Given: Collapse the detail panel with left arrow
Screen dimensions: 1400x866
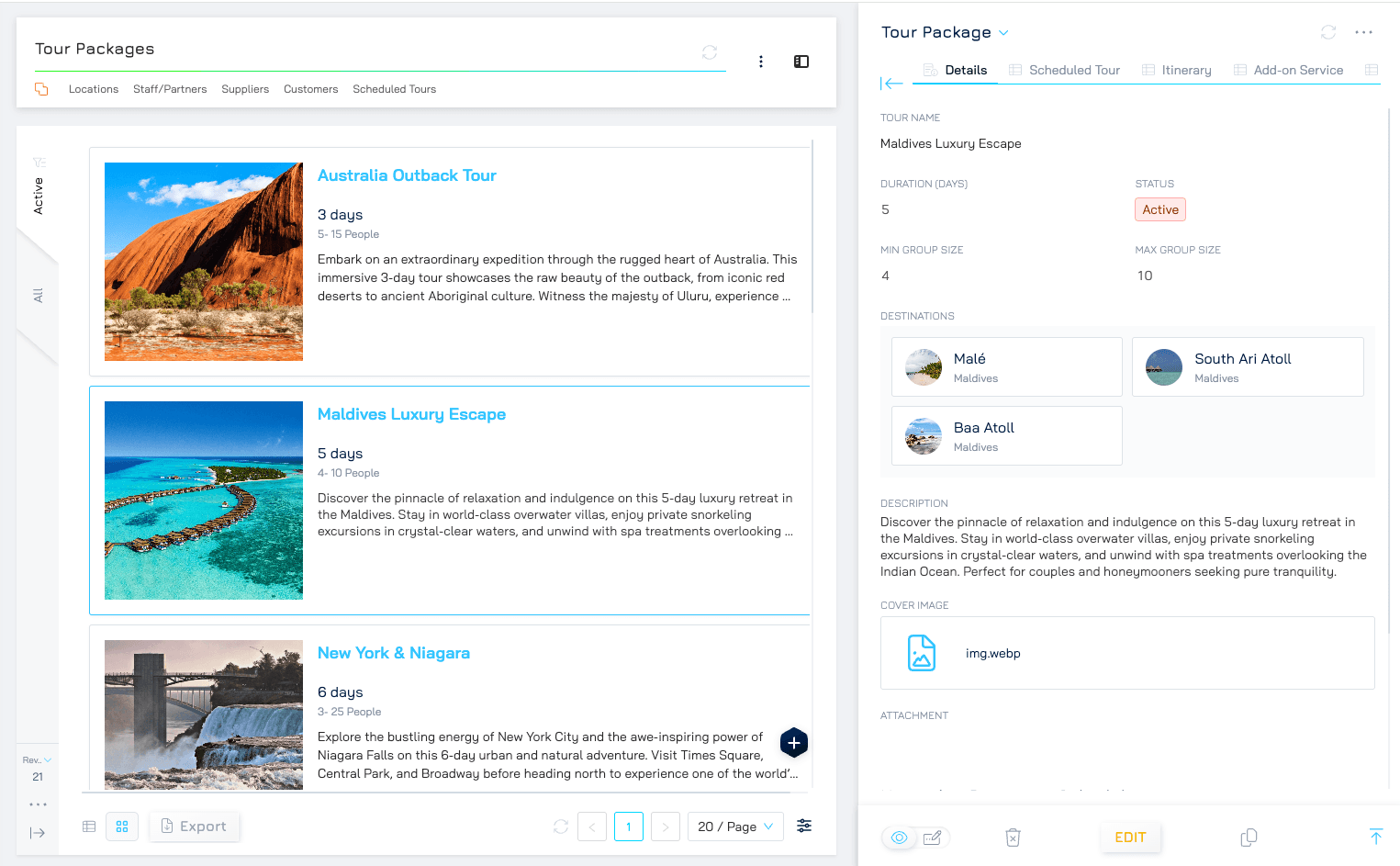Looking at the screenshot, I should click(891, 84).
